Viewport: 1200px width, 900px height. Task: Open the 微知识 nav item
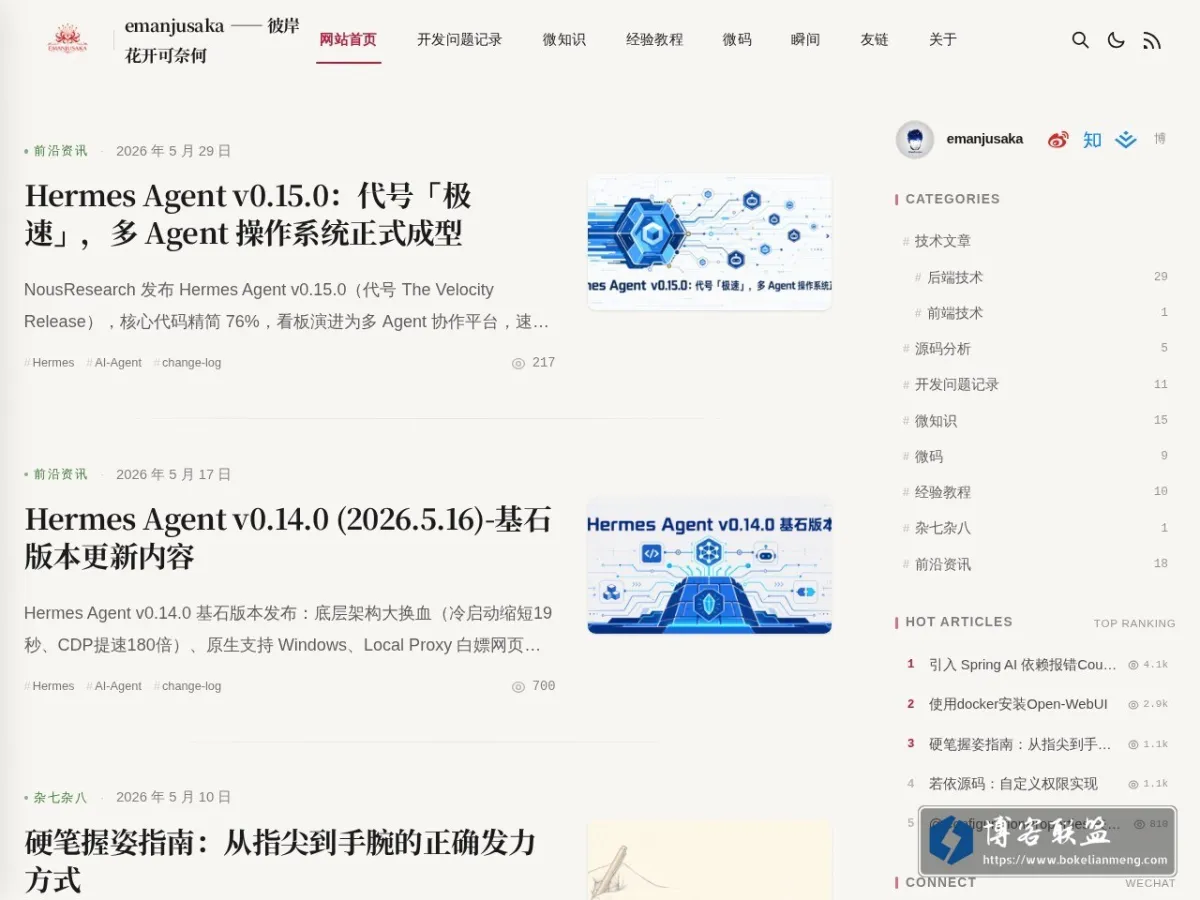point(564,40)
